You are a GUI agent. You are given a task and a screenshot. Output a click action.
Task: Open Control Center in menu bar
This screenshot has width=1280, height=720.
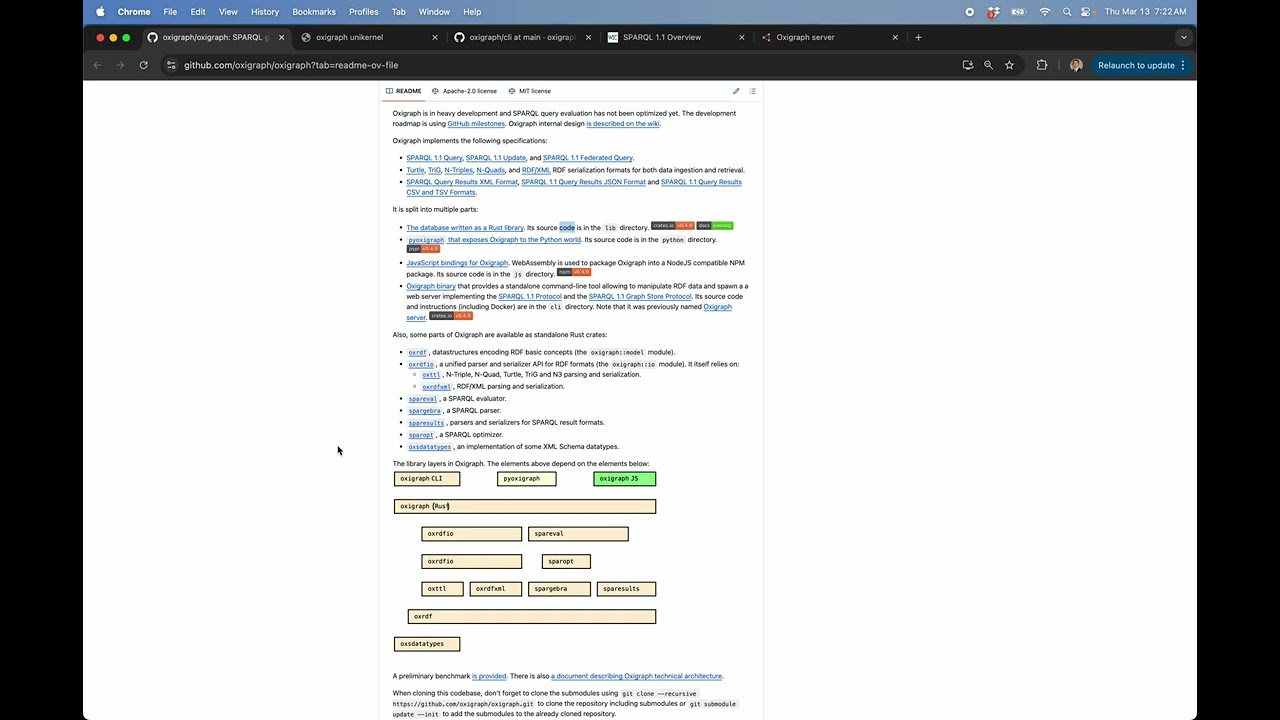(x=1088, y=12)
